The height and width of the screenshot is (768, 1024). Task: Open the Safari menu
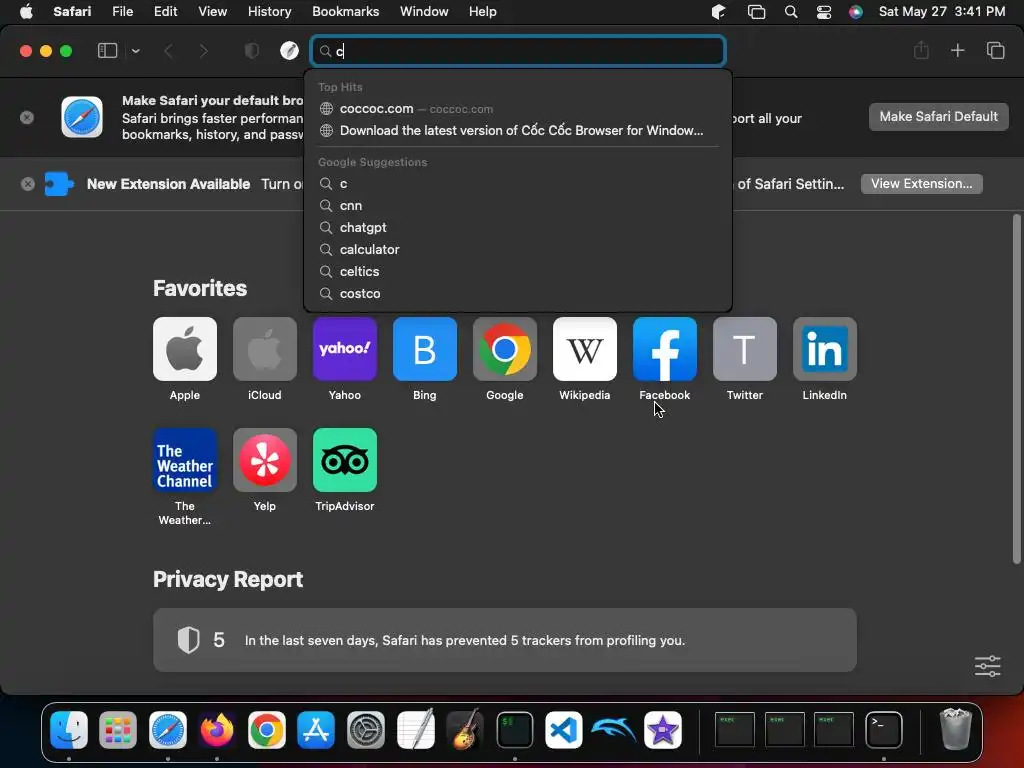(72, 12)
